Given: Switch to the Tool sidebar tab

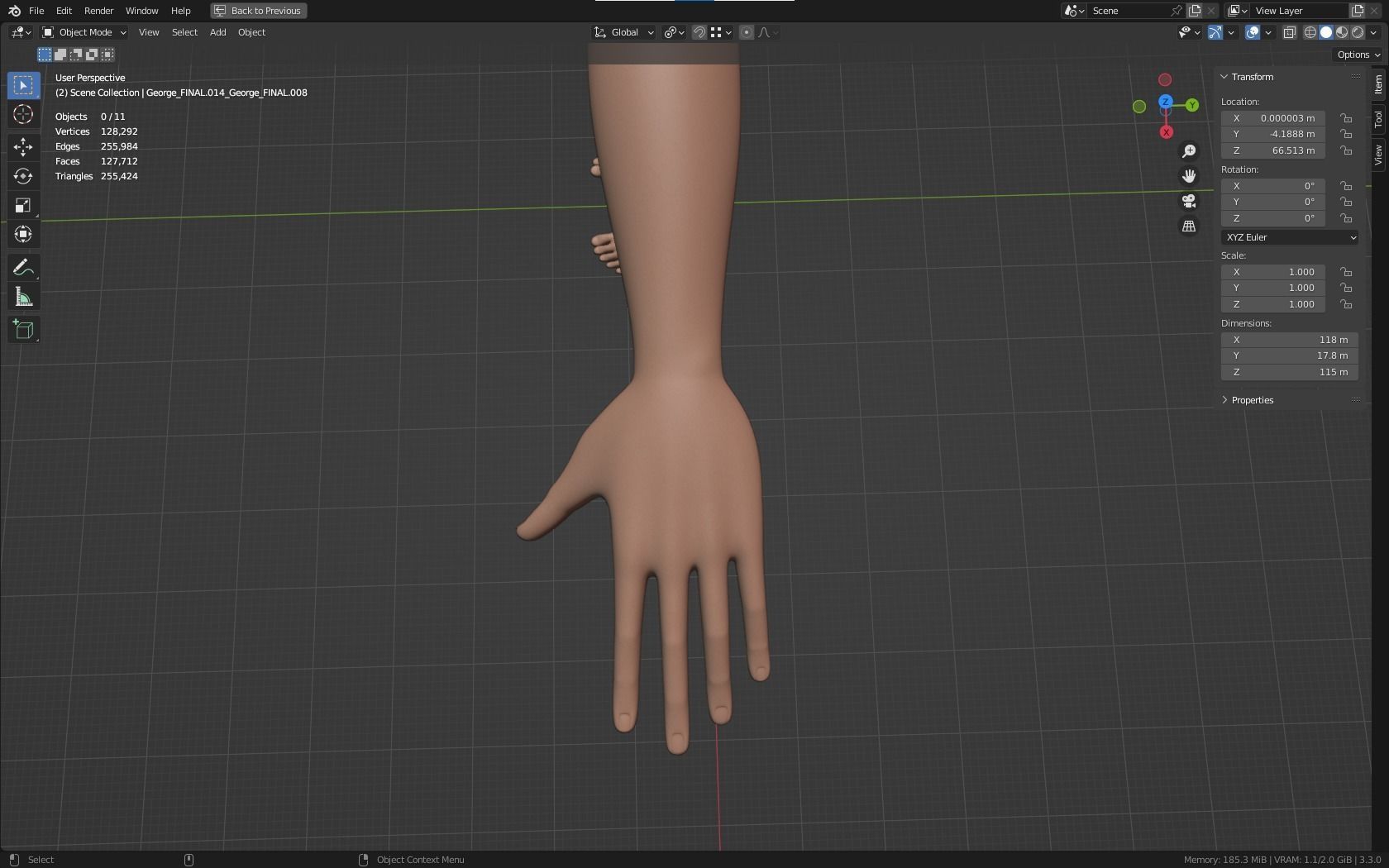Looking at the screenshot, I should pos(1378,119).
